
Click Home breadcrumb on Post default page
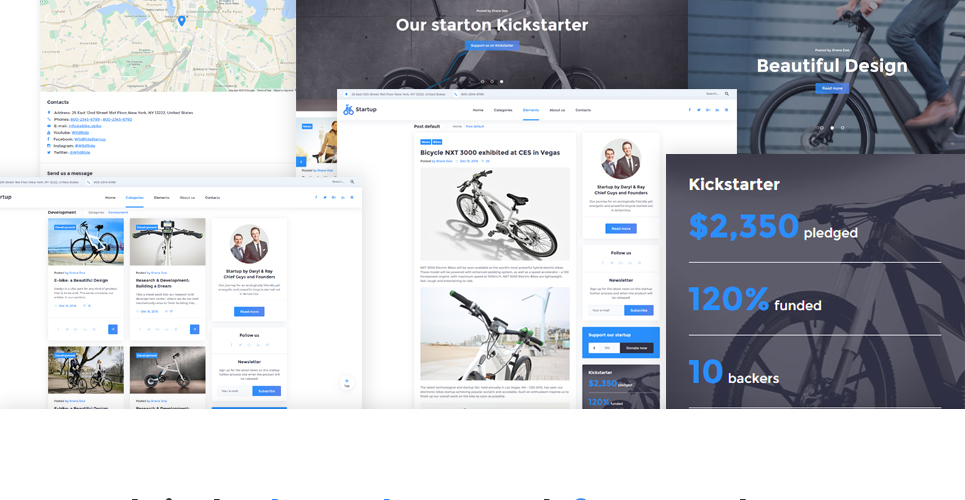coord(457,126)
